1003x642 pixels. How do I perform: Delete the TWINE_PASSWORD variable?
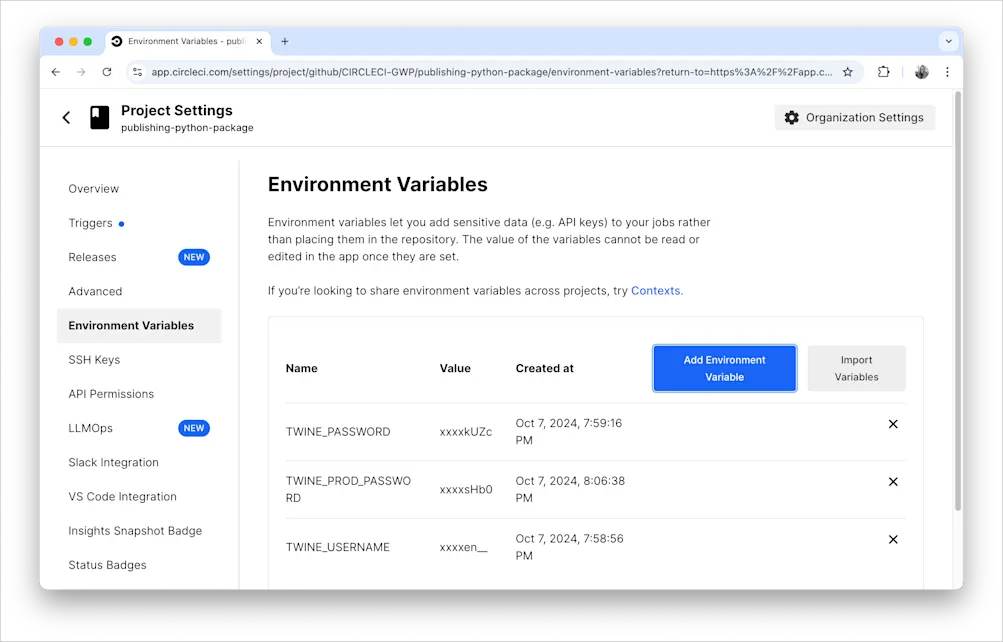pyautogui.click(x=893, y=424)
